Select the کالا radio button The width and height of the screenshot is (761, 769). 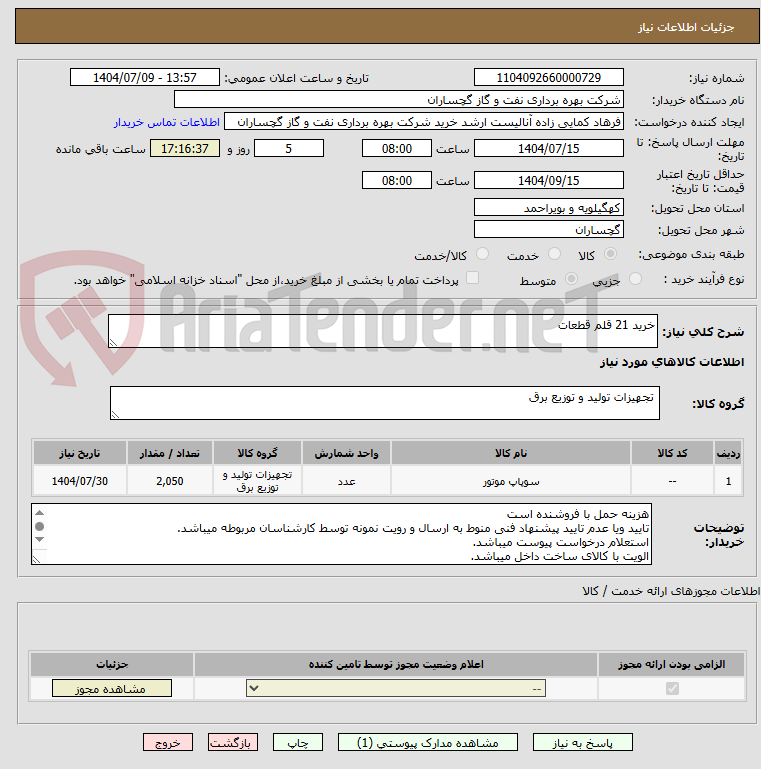click(x=610, y=254)
